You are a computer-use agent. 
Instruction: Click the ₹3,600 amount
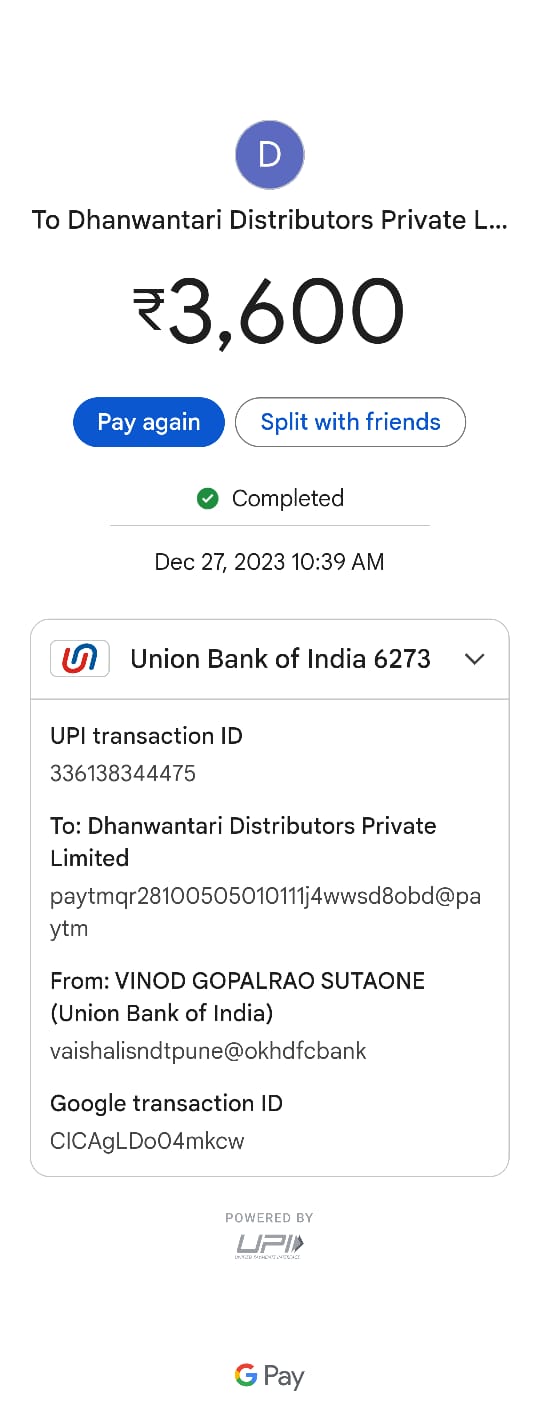(x=270, y=311)
